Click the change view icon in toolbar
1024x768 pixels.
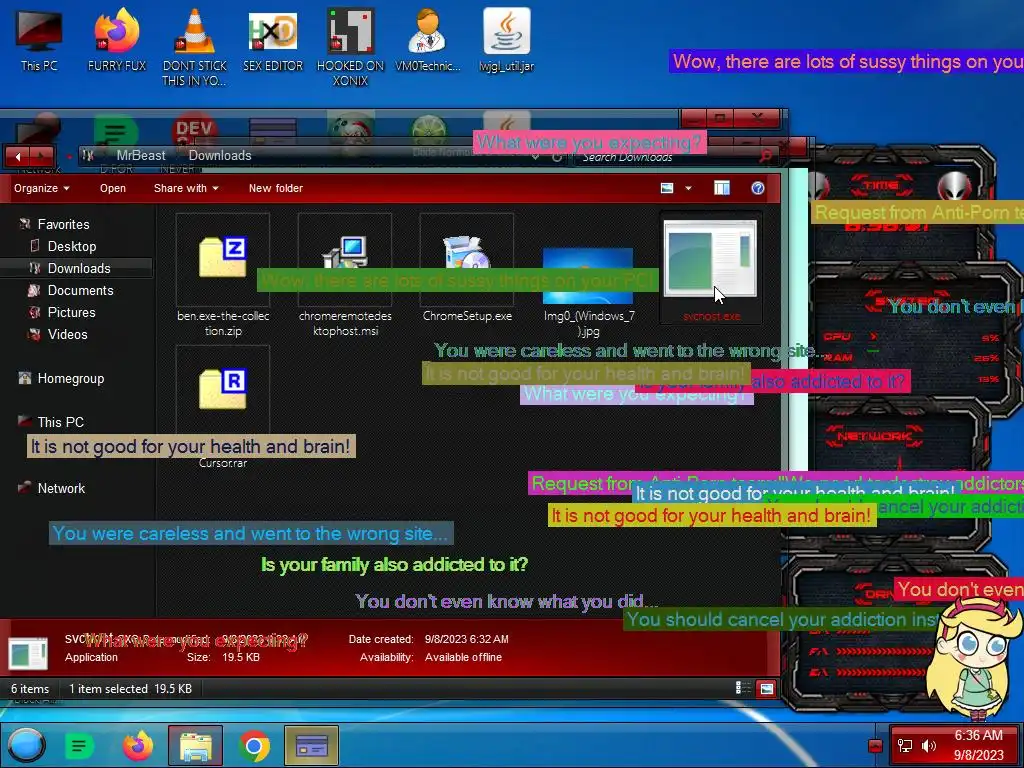[x=667, y=188]
